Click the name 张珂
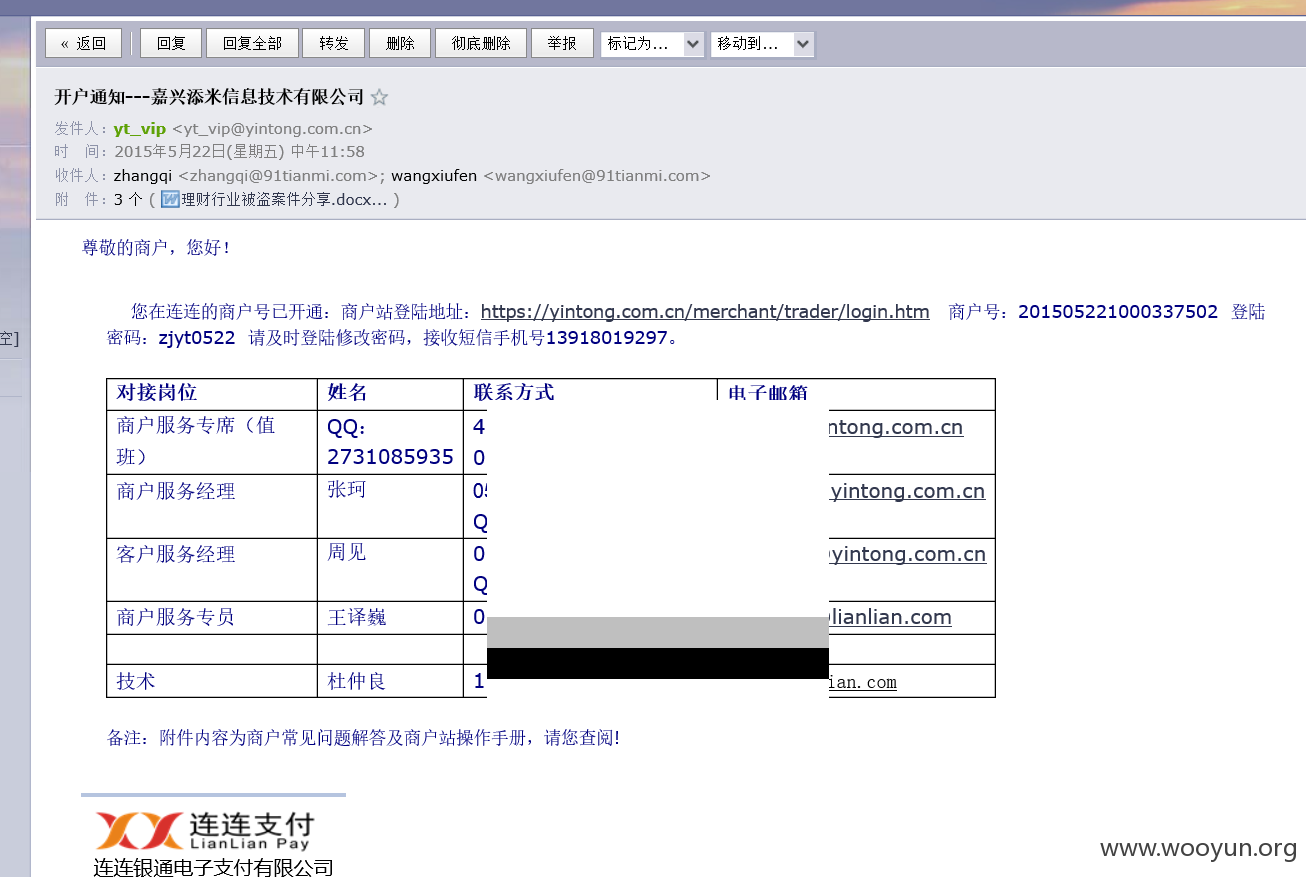 point(347,491)
